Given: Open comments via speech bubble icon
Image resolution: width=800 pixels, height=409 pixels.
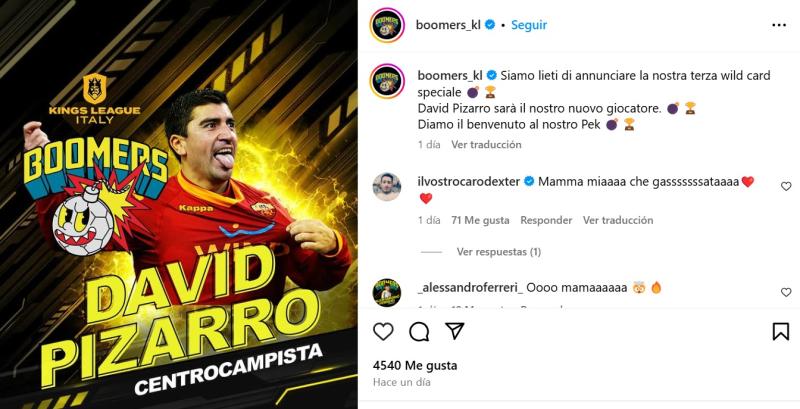Looking at the screenshot, I should [419, 332].
